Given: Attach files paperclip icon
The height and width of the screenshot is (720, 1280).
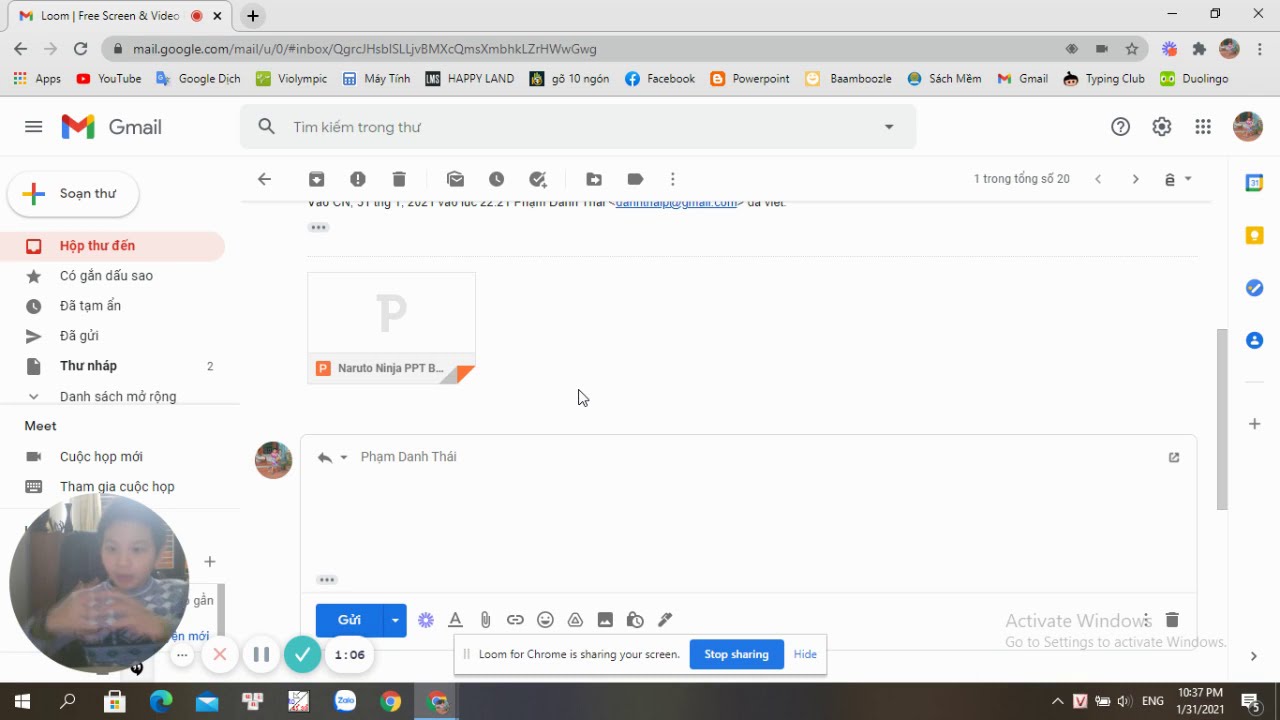Looking at the screenshot, I should pos(485,620).
